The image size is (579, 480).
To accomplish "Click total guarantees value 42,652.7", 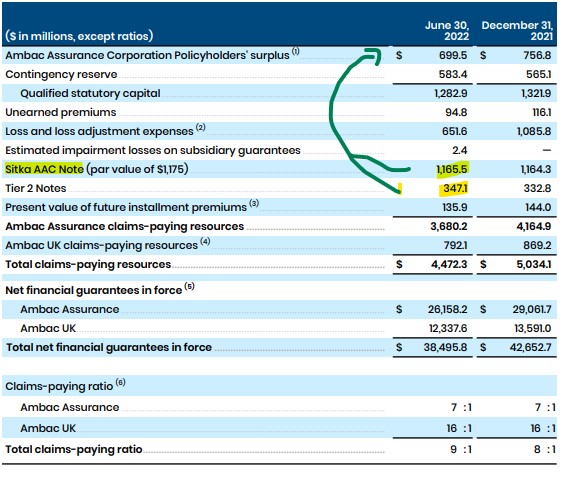I will pyautogui.click(x=531, y=347).
